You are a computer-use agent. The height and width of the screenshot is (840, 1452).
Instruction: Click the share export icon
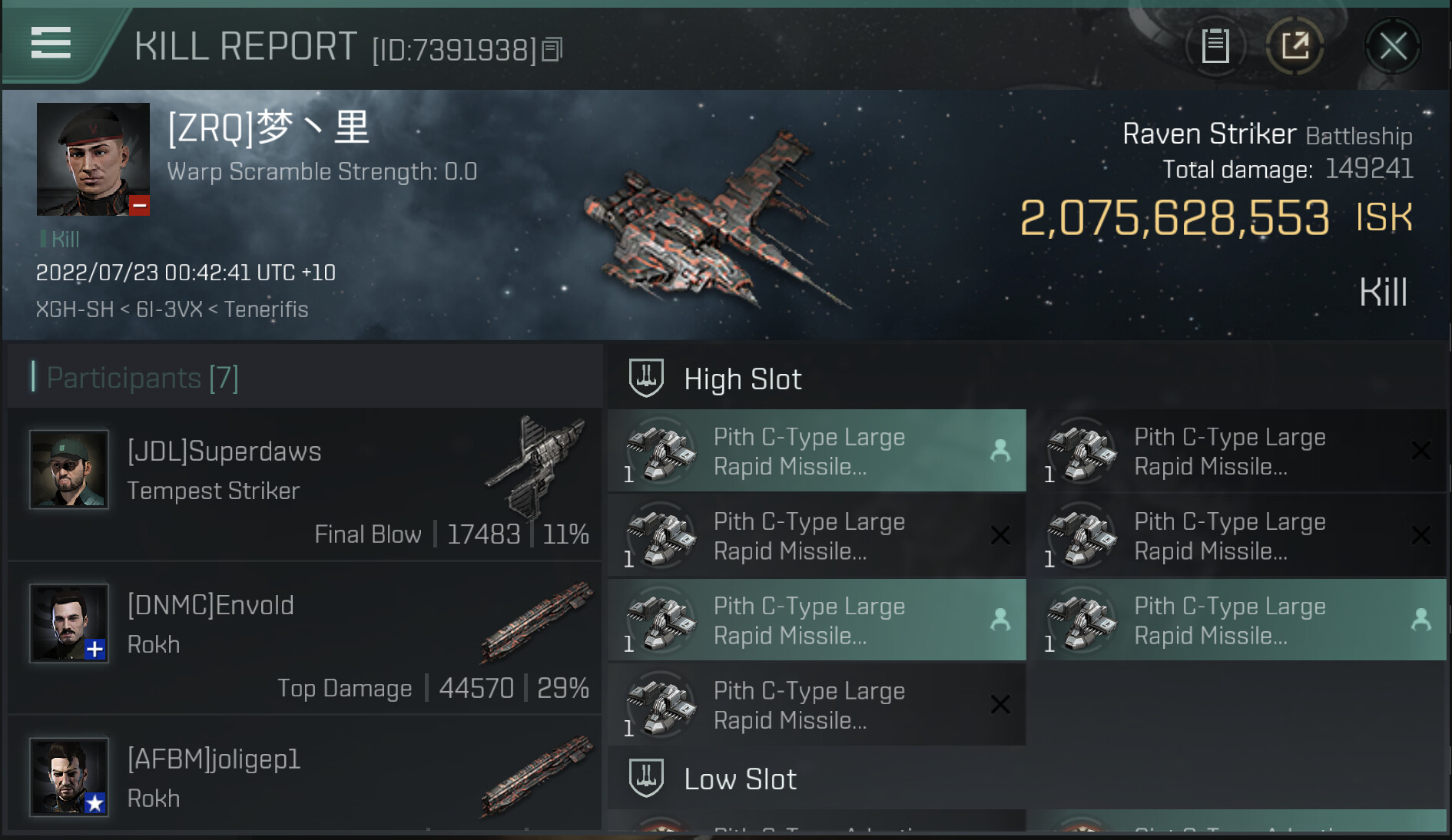(x=1295, y=46)
